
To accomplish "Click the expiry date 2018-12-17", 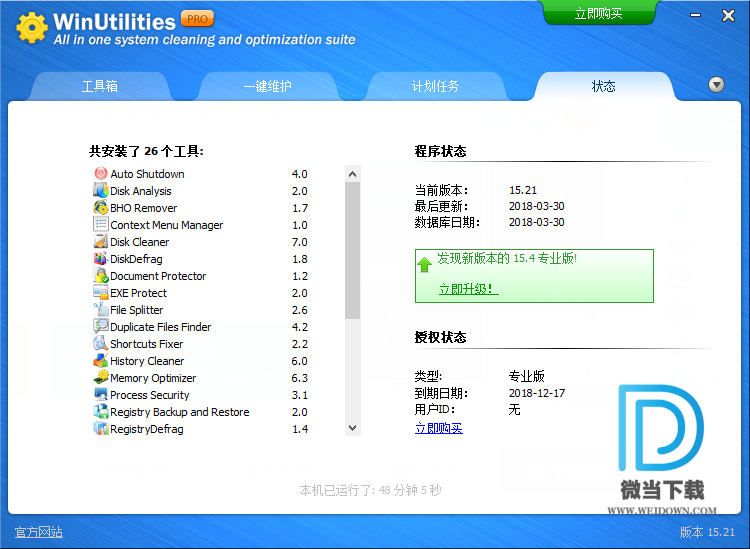I will tap(537, 393).
